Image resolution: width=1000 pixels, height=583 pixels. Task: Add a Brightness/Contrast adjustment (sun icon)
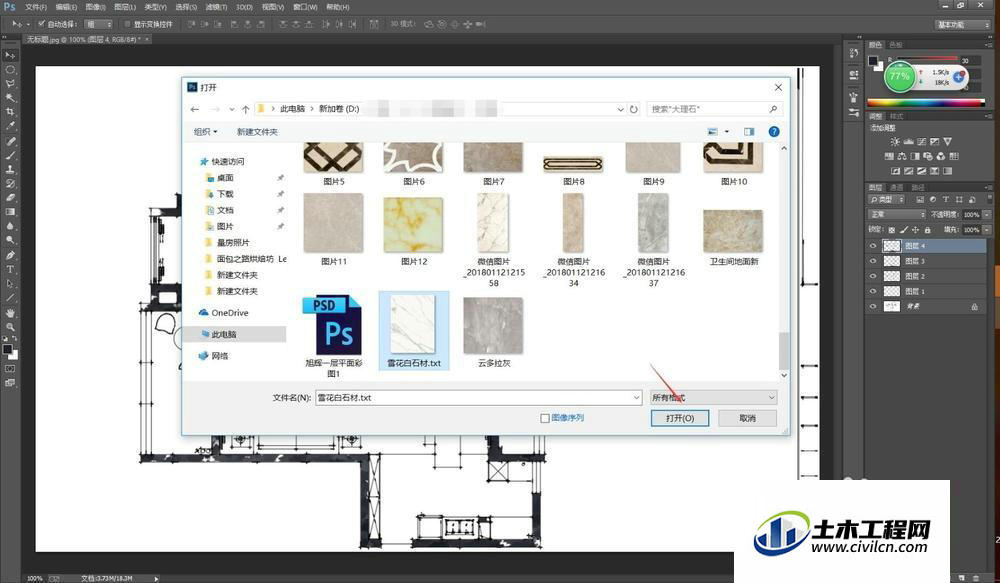[x=895, y=142]
